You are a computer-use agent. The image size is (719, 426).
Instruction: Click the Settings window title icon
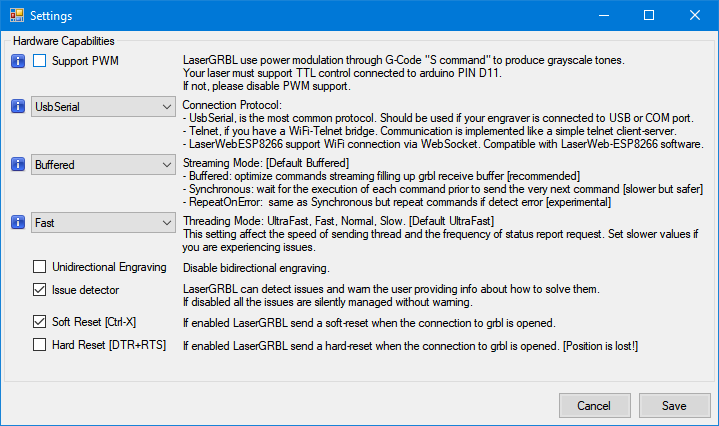pyautogui.click(x=15, y=16)
